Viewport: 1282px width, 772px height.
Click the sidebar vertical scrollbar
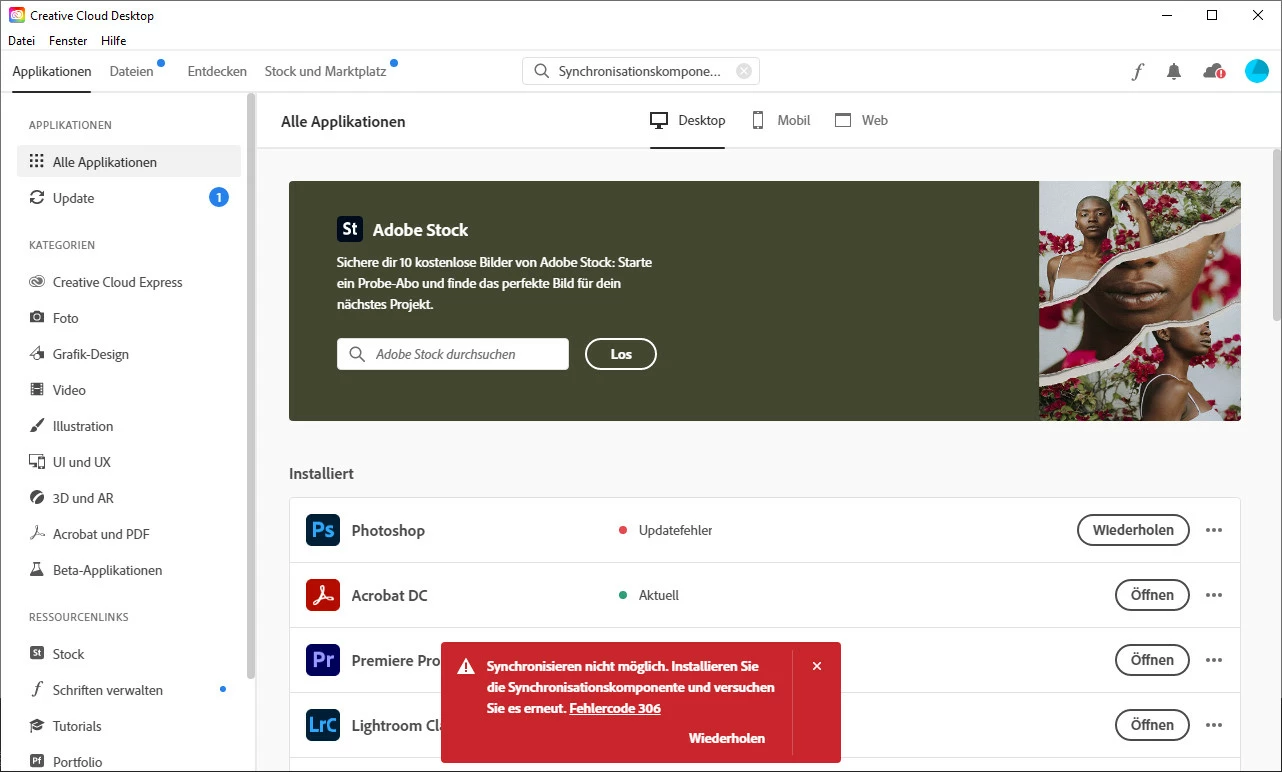click(x=251, y=386)
